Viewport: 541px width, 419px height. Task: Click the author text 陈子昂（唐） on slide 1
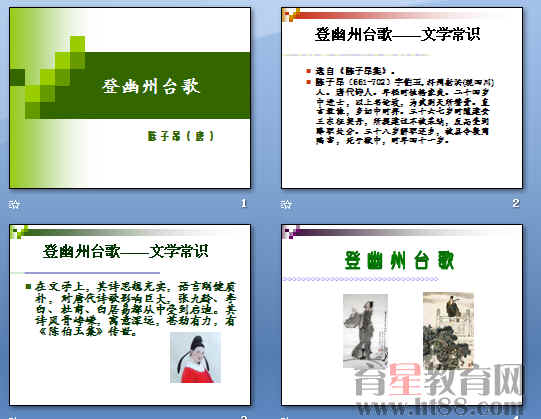point(181,136)
